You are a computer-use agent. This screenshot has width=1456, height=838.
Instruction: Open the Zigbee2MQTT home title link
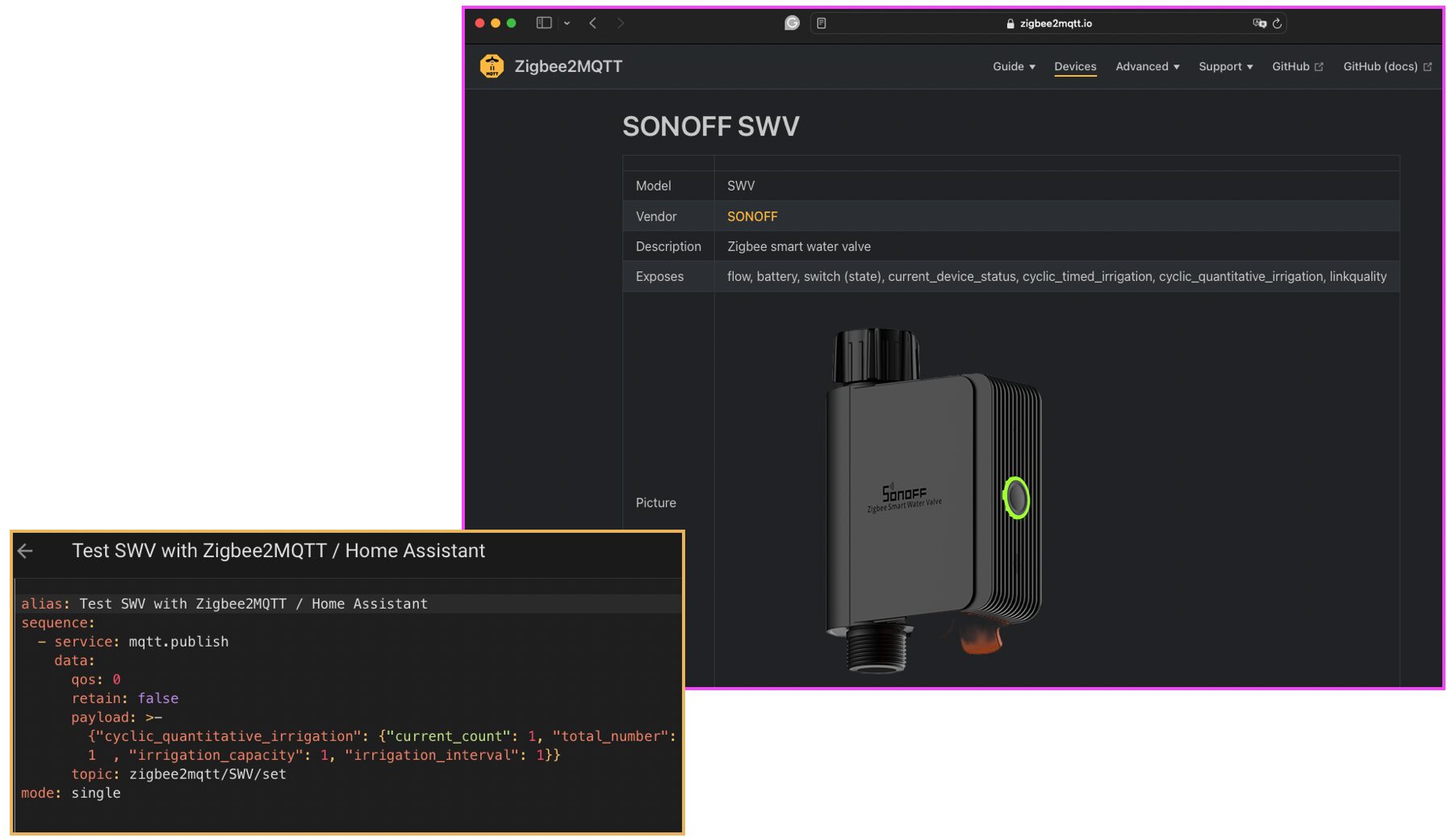tap(568, 66)
